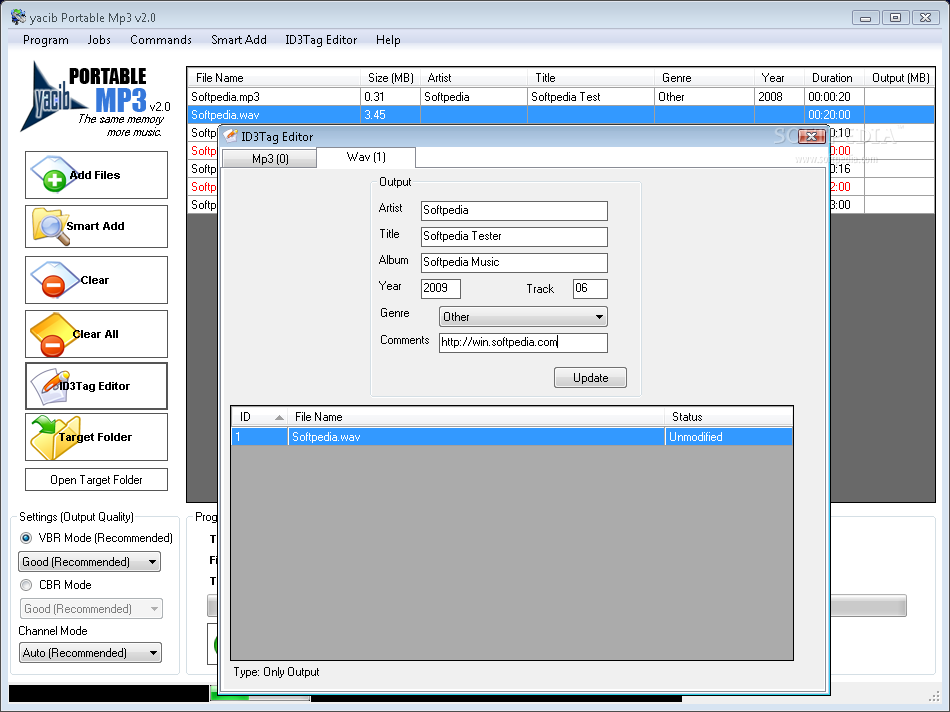Select Softpedia.mp3 row in file list

point(560,97)
